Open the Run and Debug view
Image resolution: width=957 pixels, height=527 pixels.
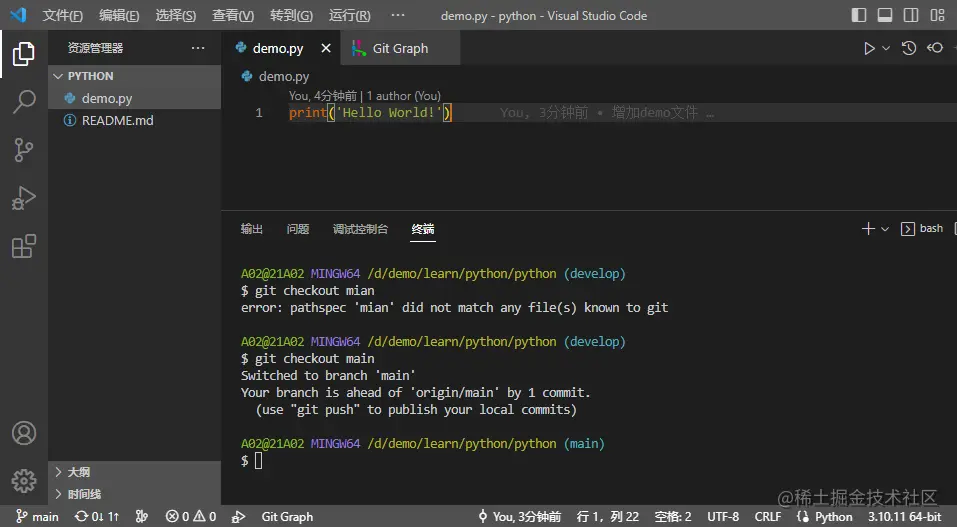point(24,198)
